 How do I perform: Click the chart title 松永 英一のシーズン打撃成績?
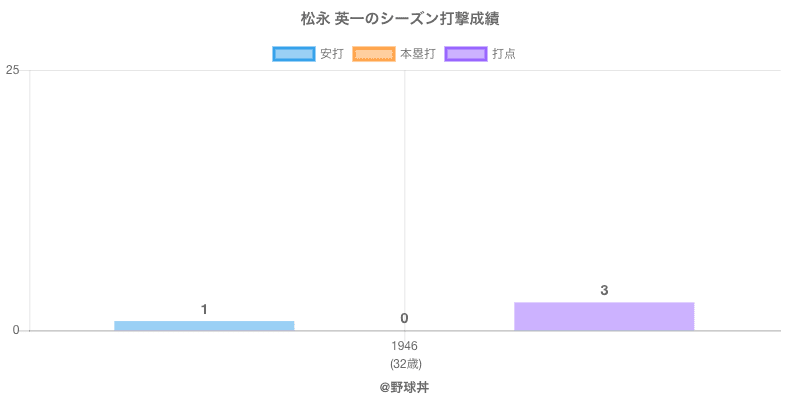click(400, 19)
